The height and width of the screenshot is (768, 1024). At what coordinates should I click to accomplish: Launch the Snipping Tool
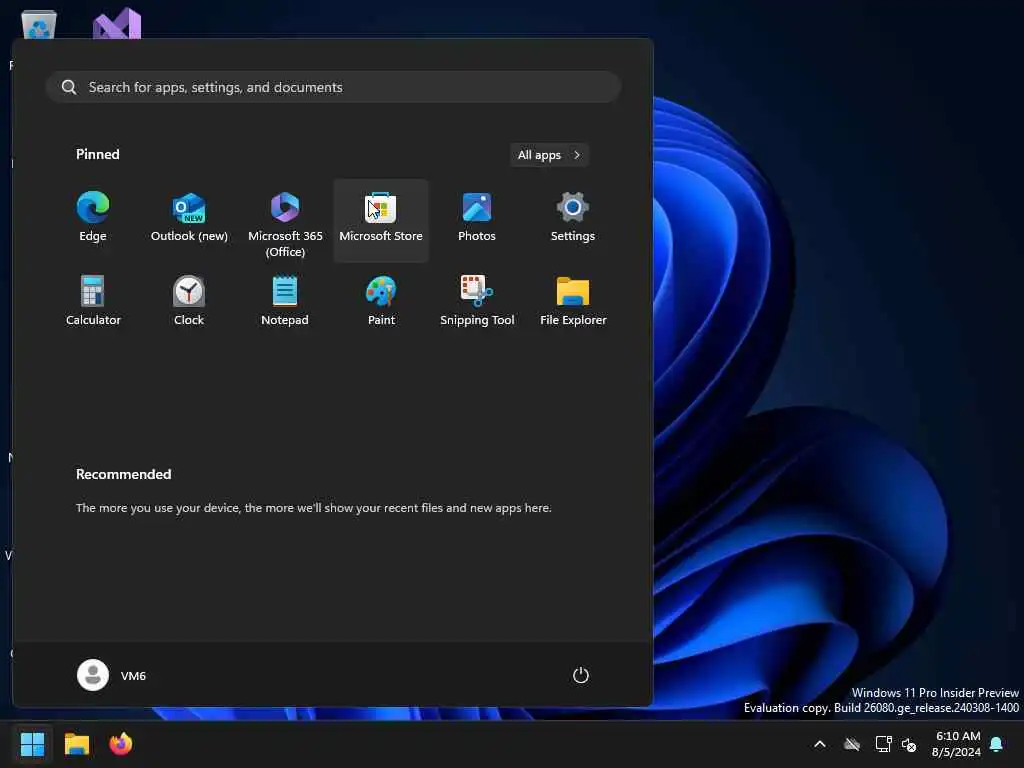pyautogui.click(x=477, y=302)
